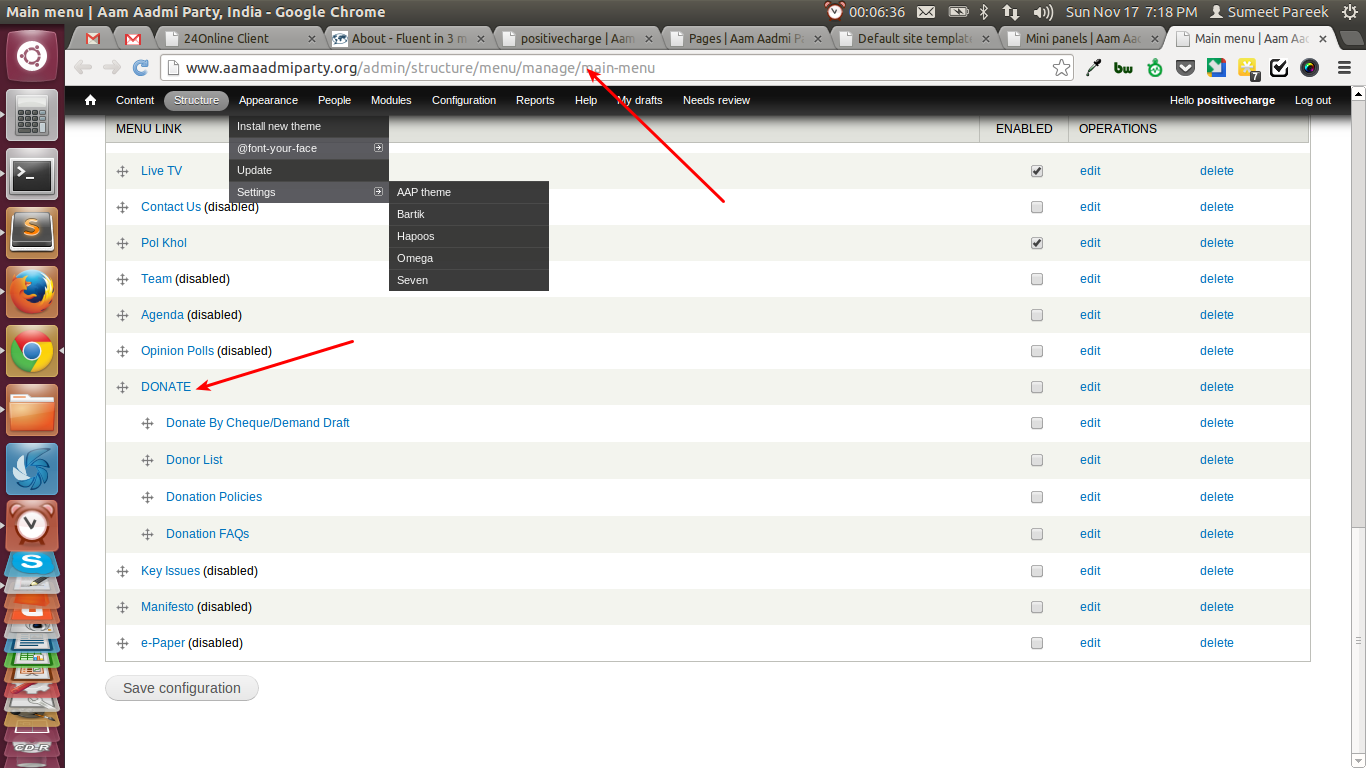Bookmark page with the star icon
This screenshot has height=768, width=1366.
(x=1061, y=68)
